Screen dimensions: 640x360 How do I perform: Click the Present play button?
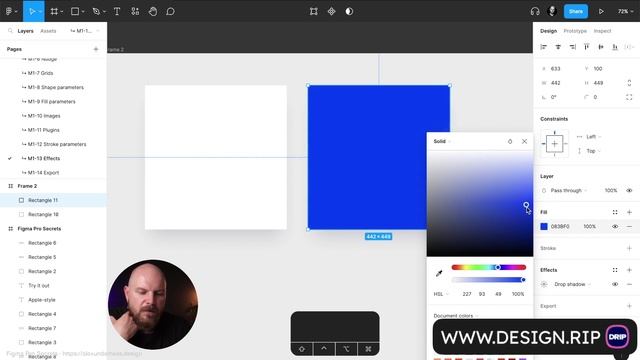click(601, 11)
